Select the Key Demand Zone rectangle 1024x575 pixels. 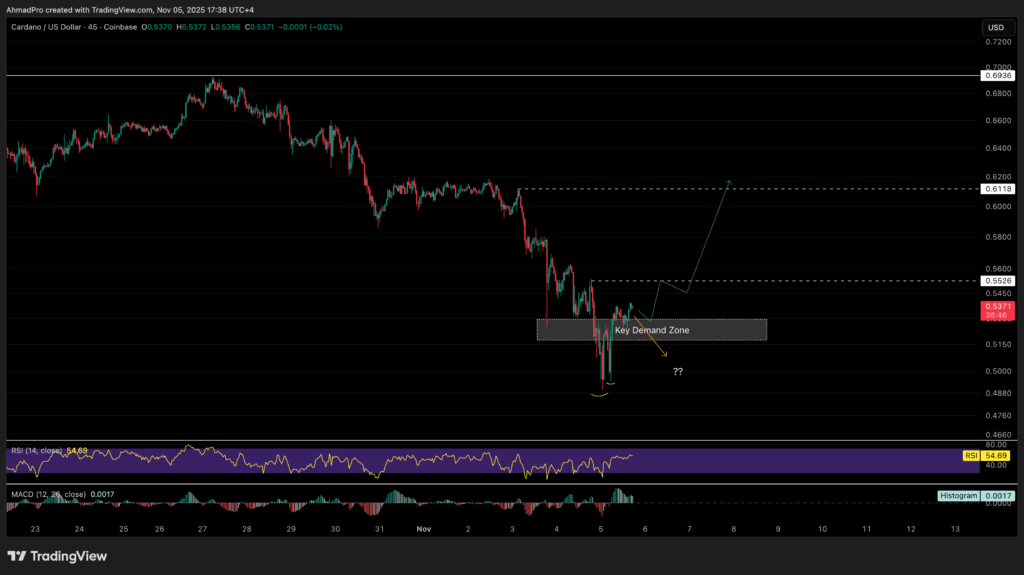coord(651,330)
